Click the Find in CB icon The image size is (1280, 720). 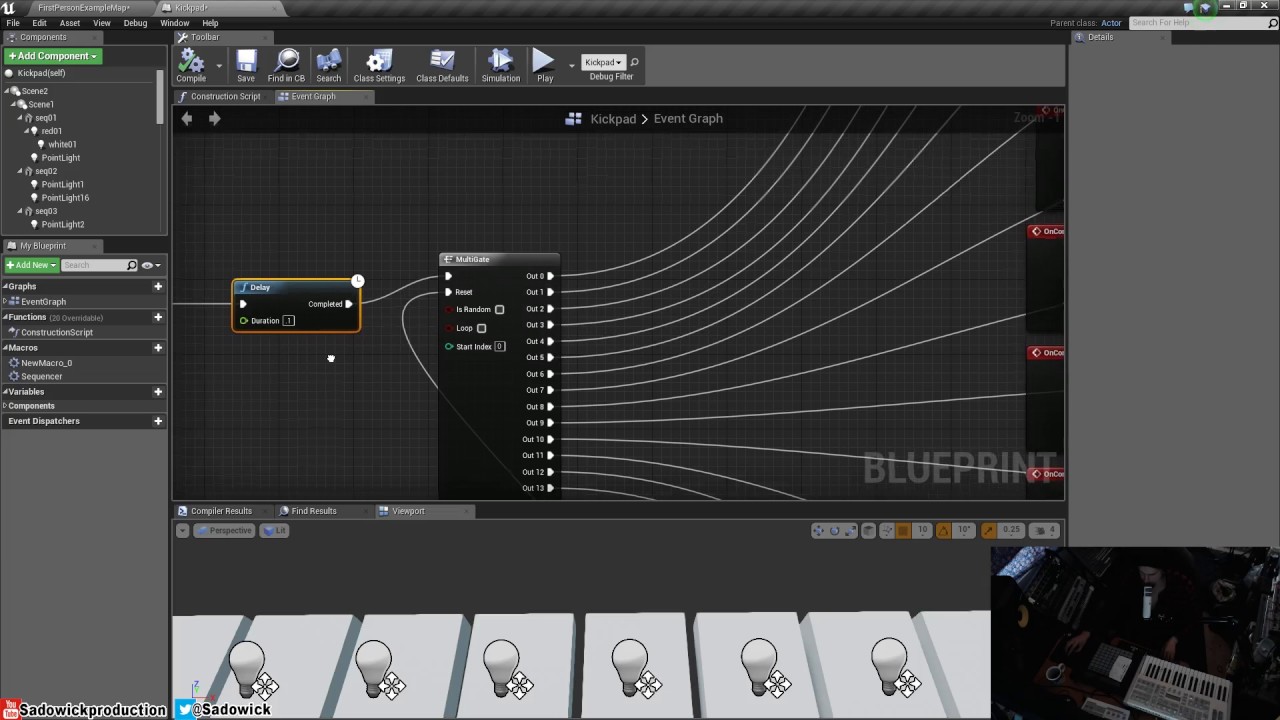coord(287,63)
